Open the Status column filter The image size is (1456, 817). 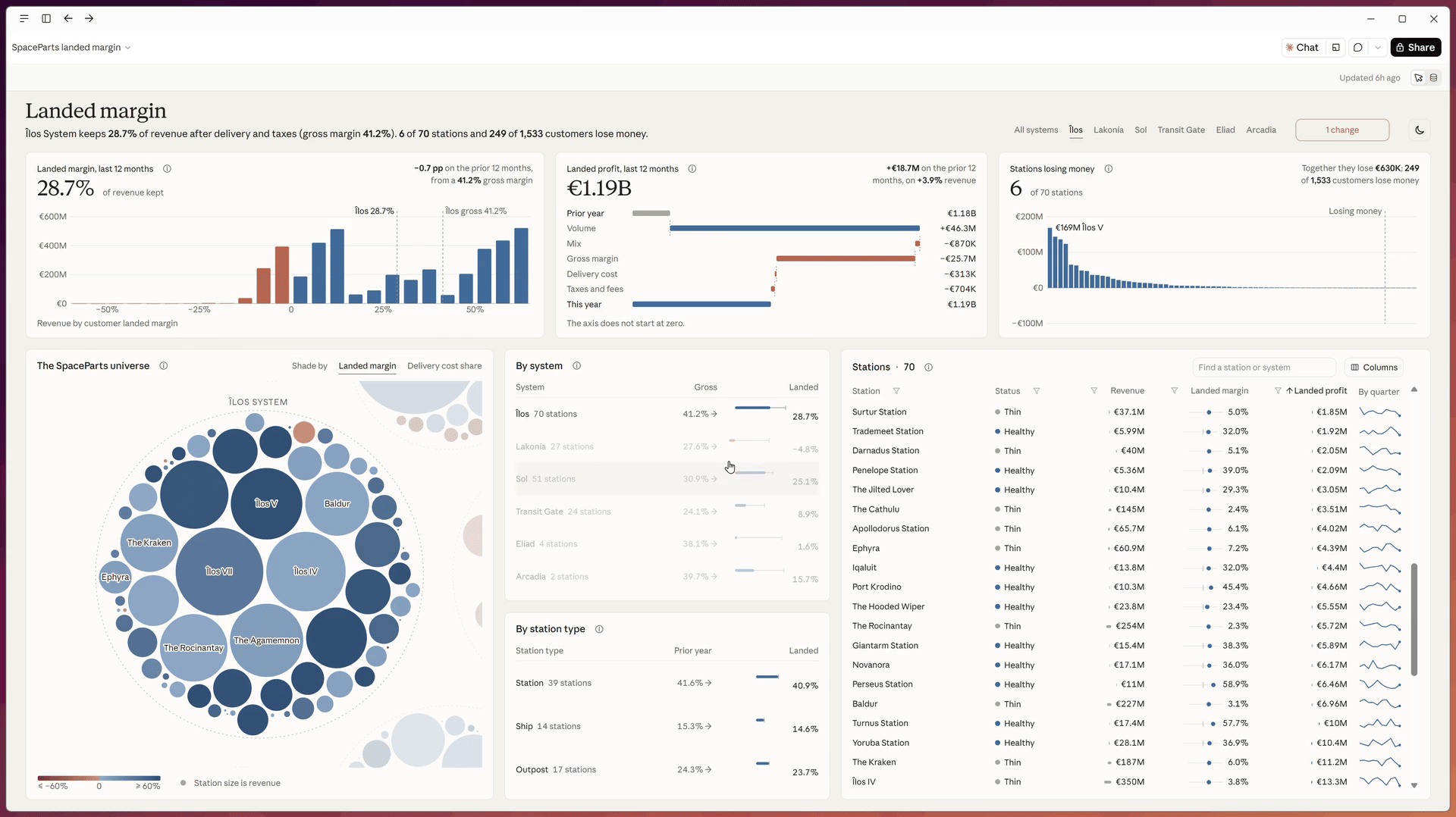1037,391
